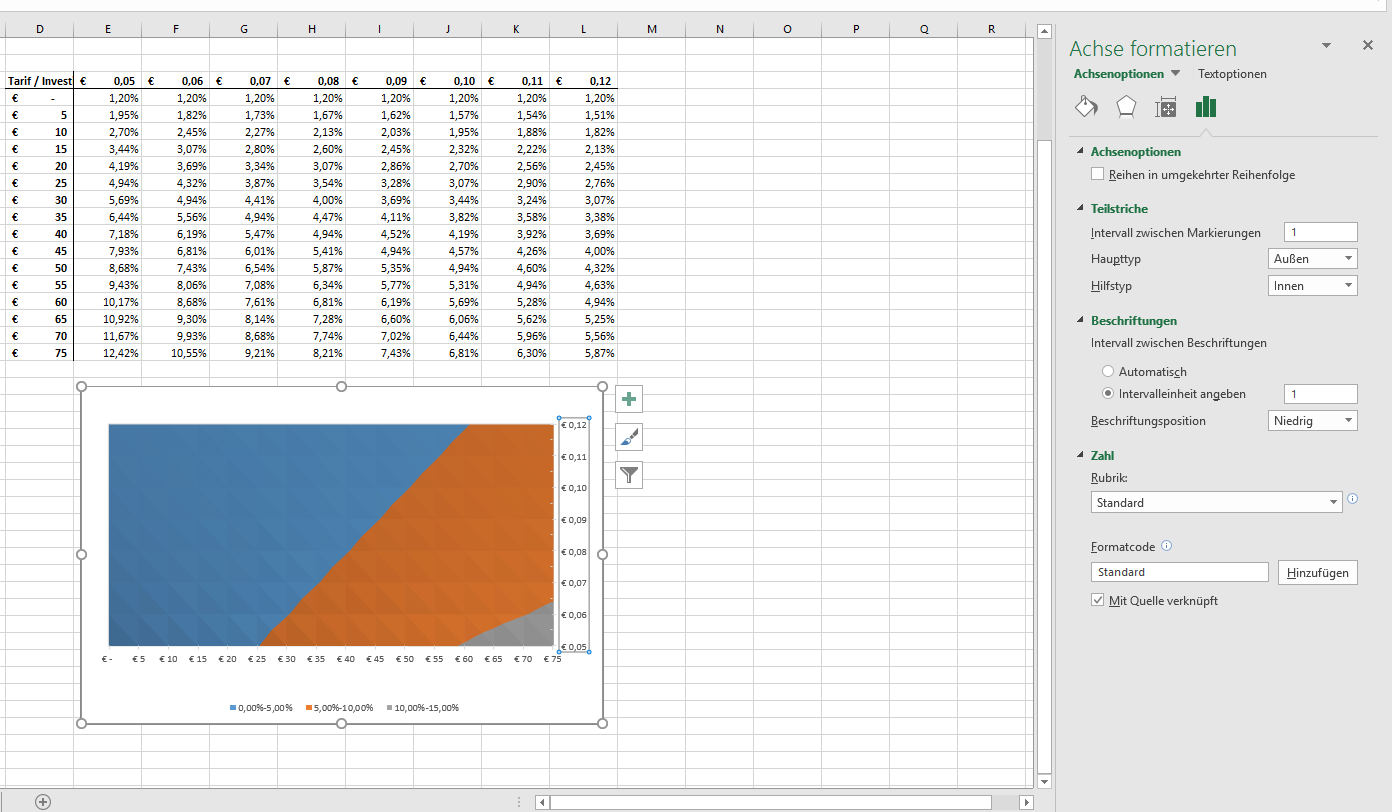The width and height of the screenshot is (1392, 812).
Task: Collapse Beschriftungen section
Action: 1080,320
